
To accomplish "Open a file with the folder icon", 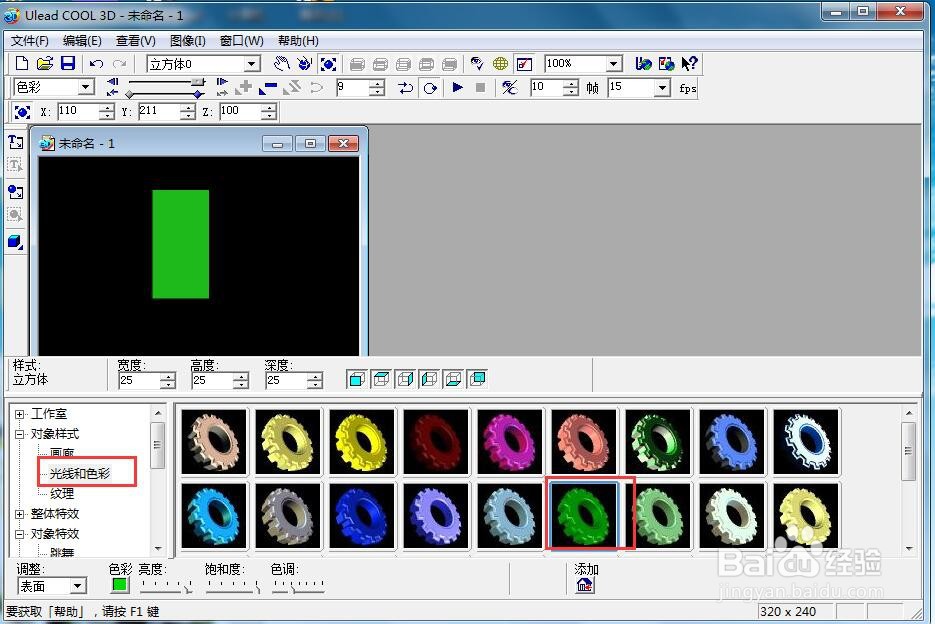I will click(45, 63).
